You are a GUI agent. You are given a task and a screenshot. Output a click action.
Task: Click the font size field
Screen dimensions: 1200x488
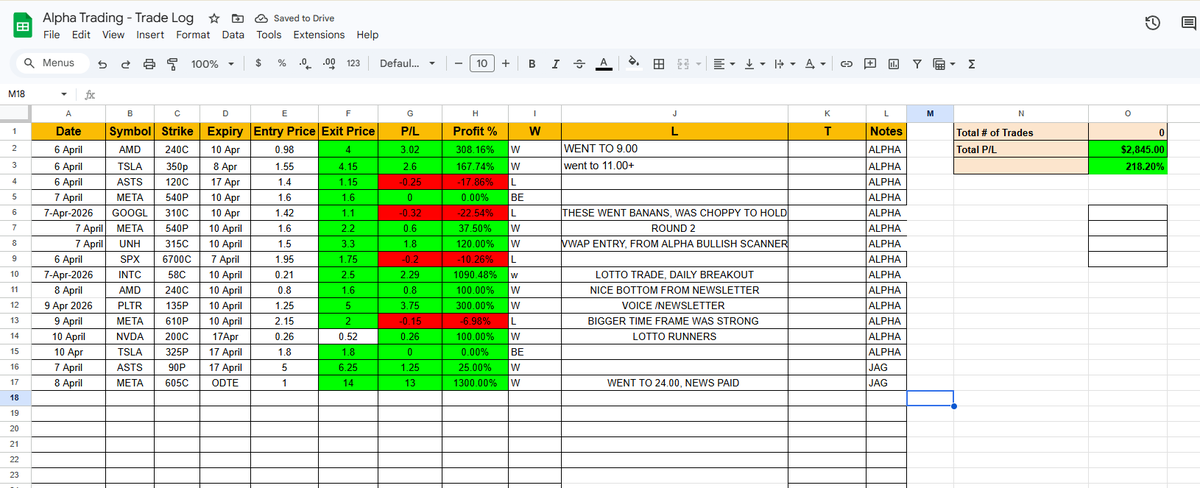tap(482, 63)
